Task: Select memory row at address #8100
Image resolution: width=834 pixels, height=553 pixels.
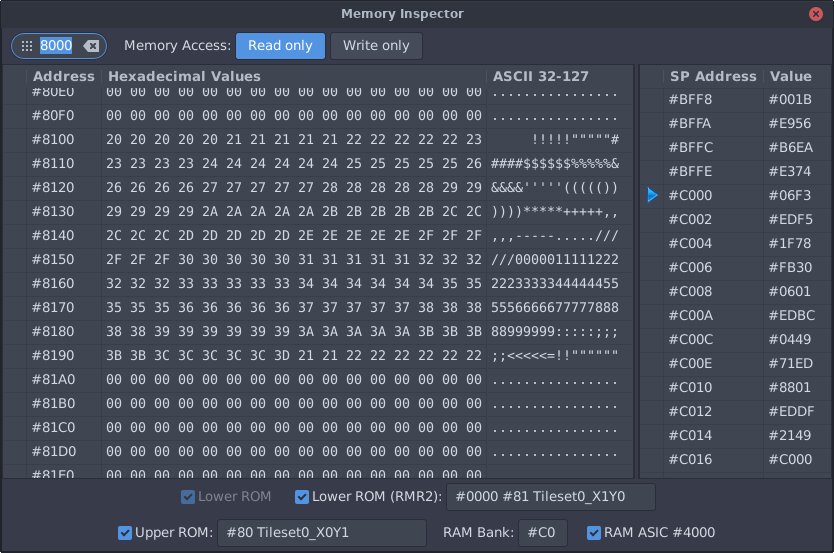Action: (x=318, y=140)
